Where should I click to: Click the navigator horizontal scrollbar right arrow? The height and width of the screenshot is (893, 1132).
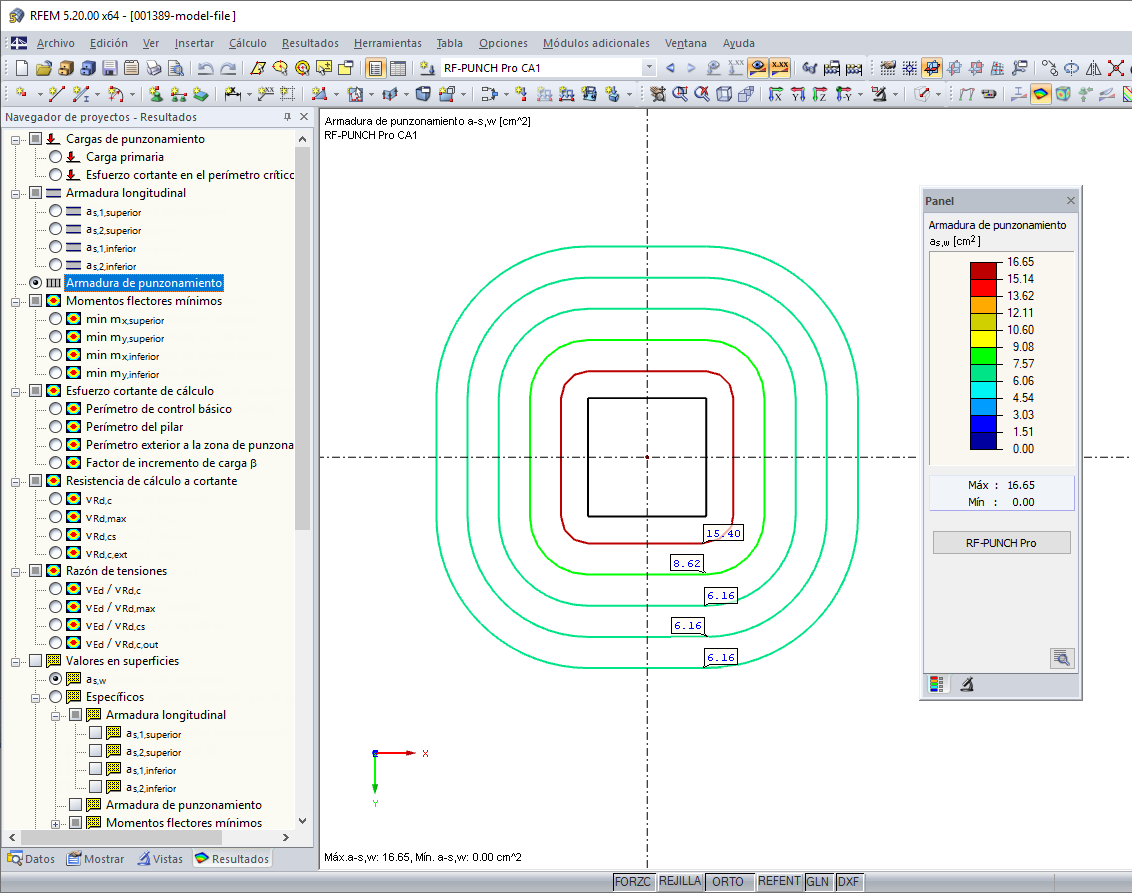coord(286,837)
